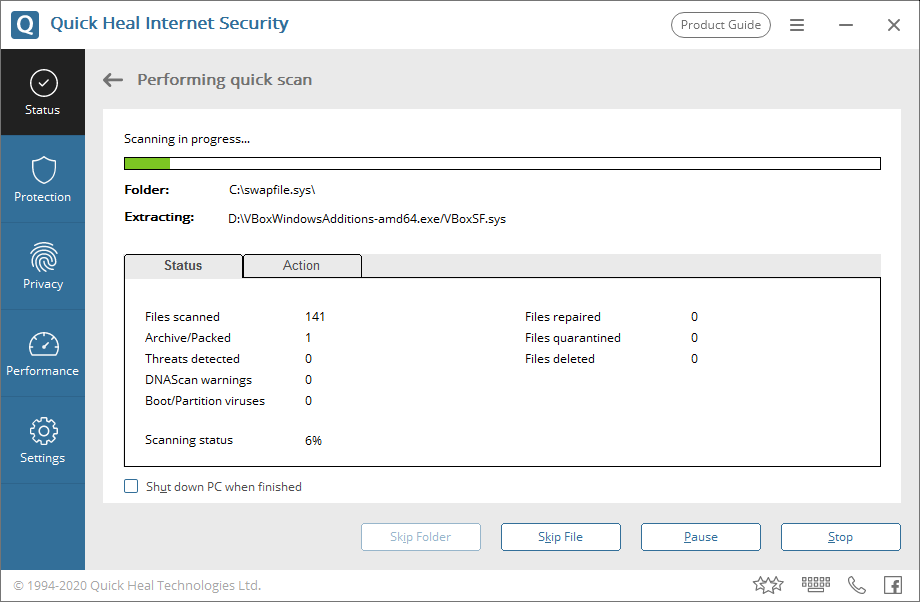920x602 pixels.
Task: Select the Status tab in scan panel
Action: click(183, 266)
